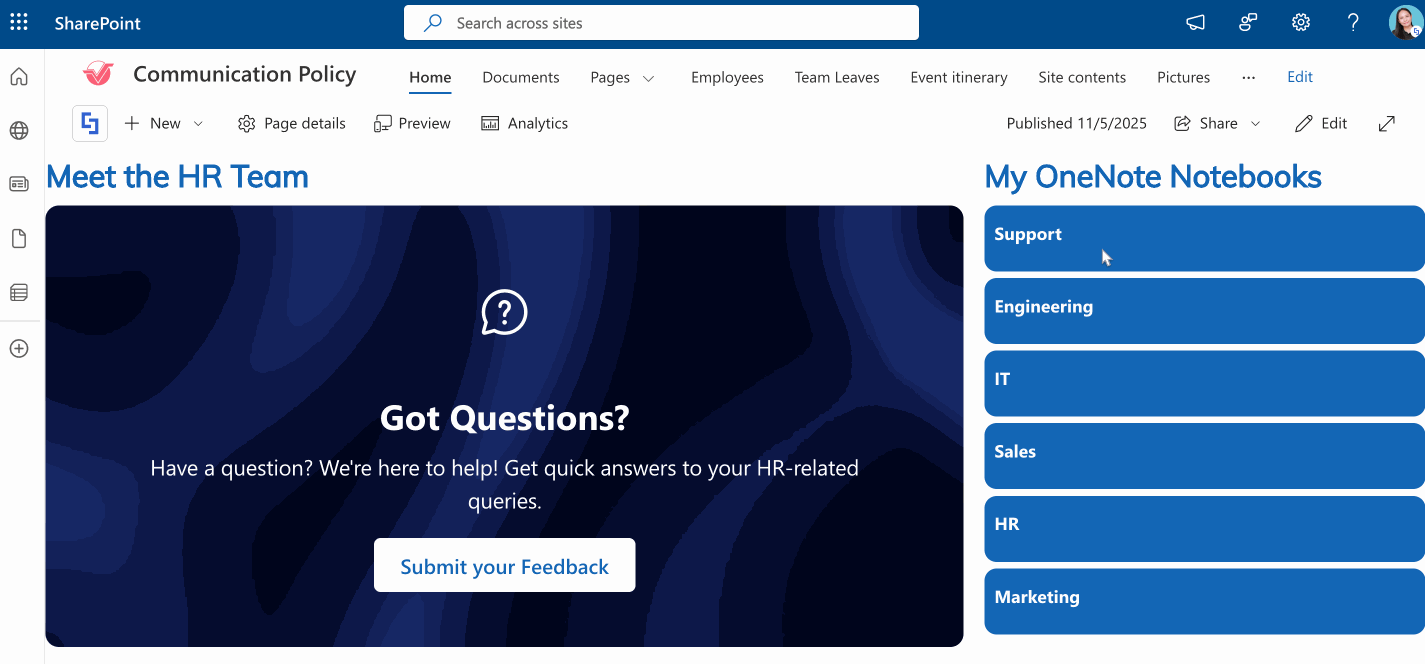Open the New menu chevron
Screen dimensions: 1425x664
(198, 124)
